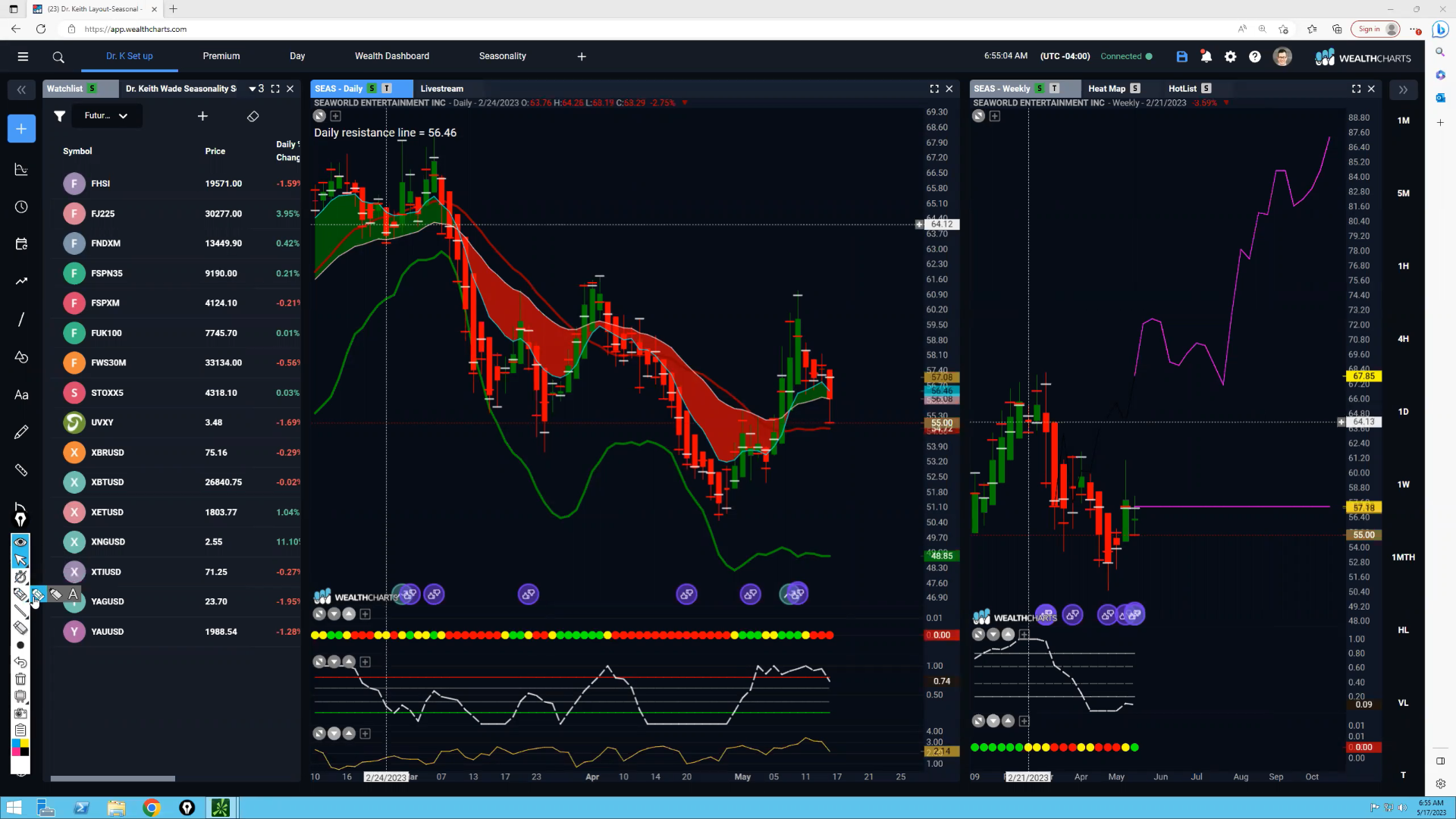The image size is (1456, 819).
Task: Toggle the eye visibility in annotation toolbar
Action: point(20,542)
